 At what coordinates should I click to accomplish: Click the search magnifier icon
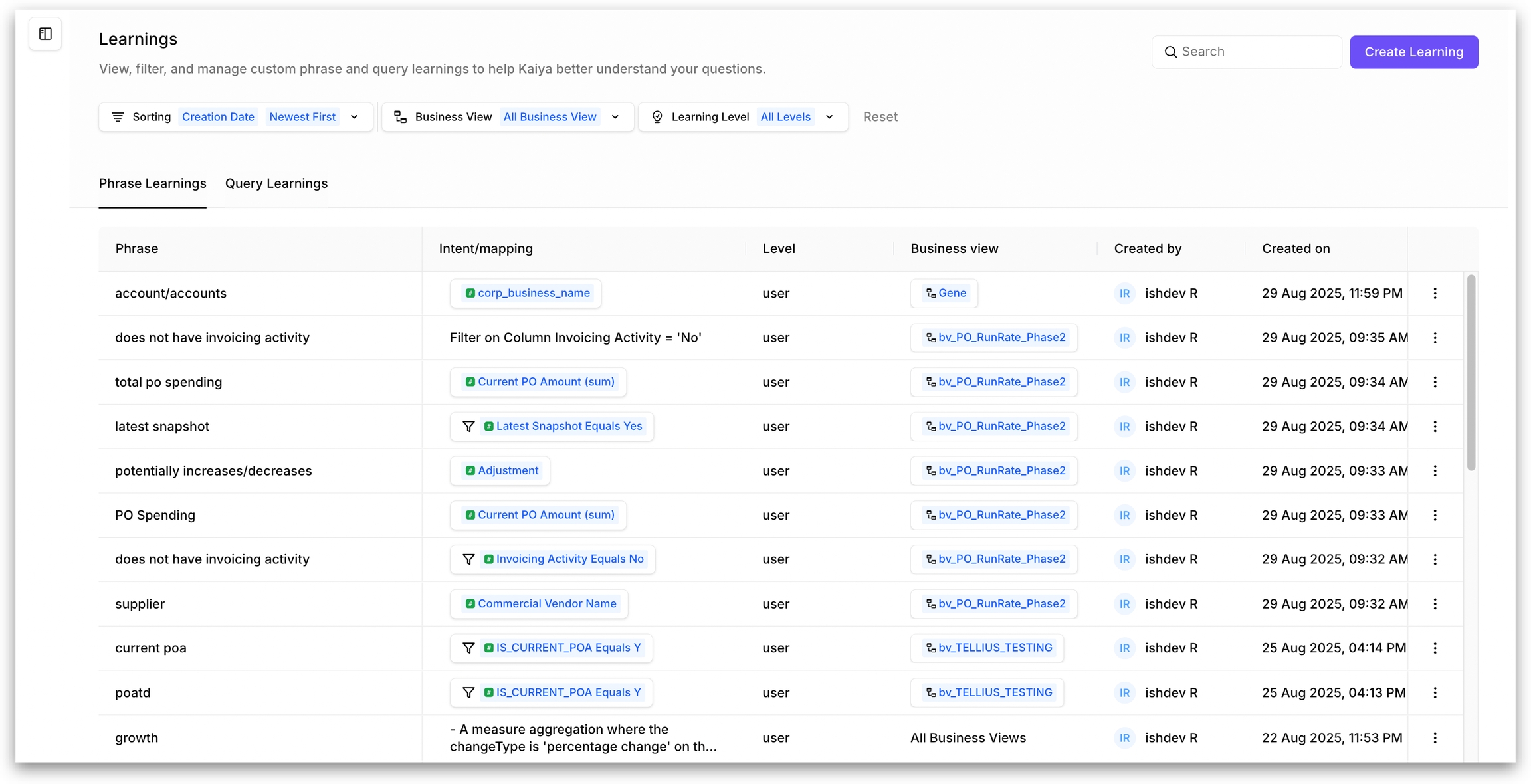[1170, 52]
